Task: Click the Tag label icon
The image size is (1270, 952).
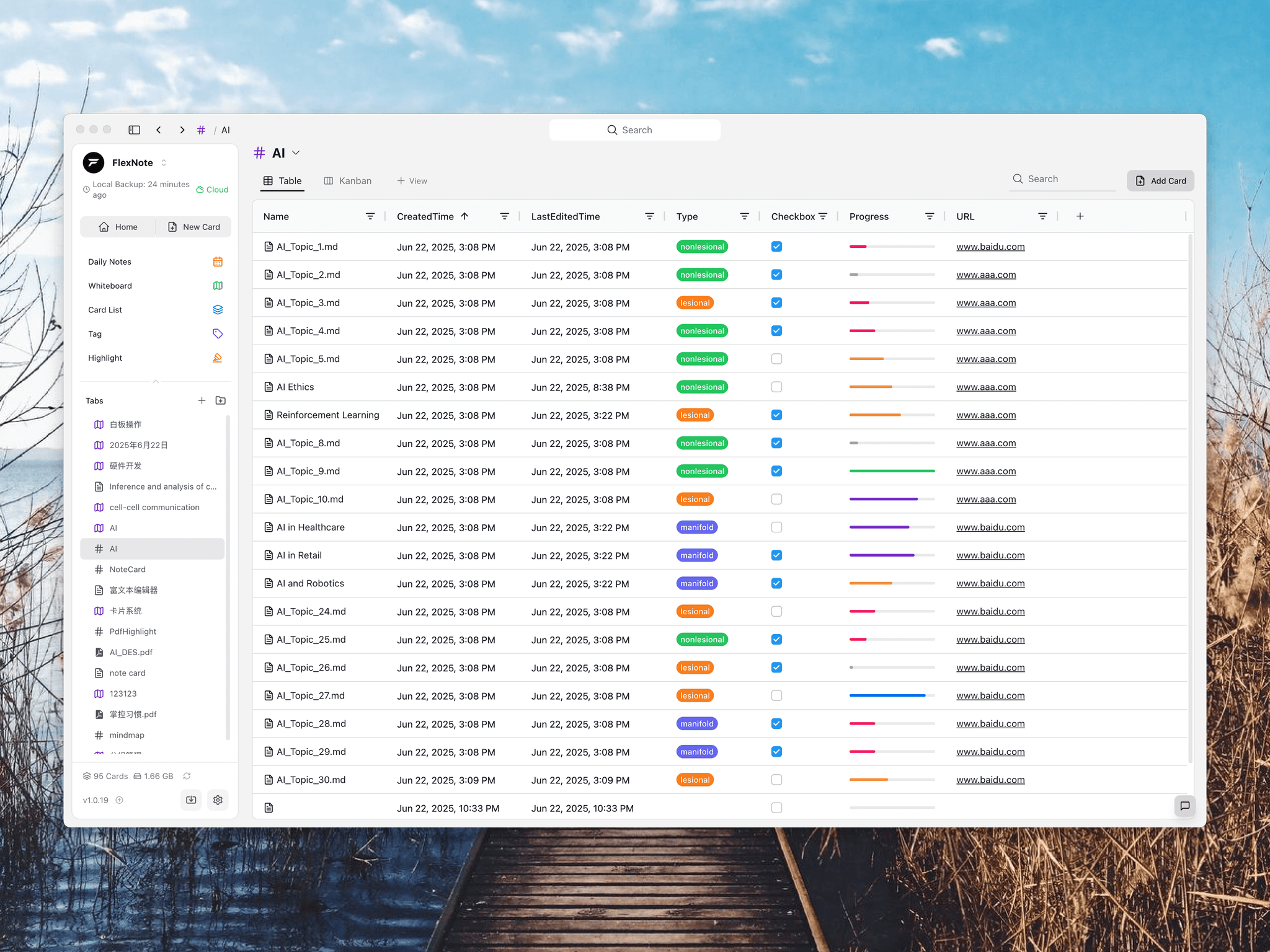Action: pos(218,333)
